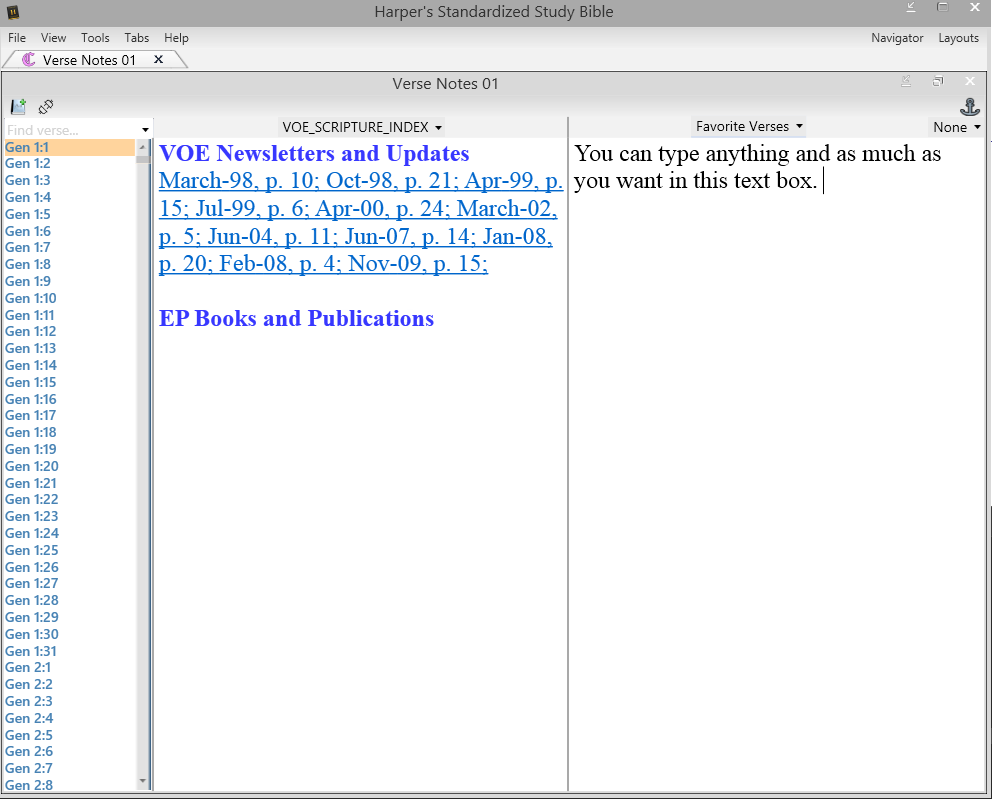992x799 pixels.
Task: Open the Find verse dropdown arrow
Action: click(x=146, y=130)
